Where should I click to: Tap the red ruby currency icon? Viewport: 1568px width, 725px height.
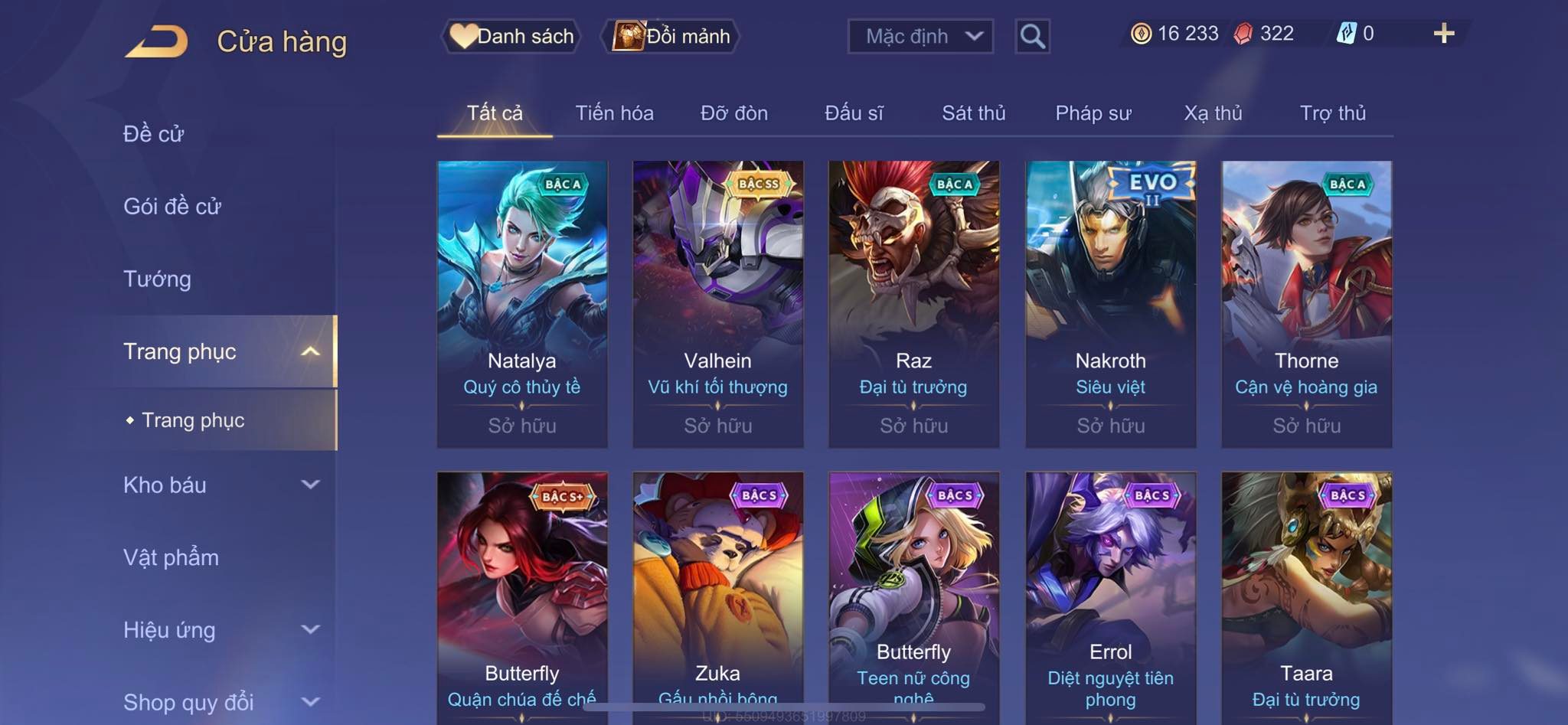pos(1243,34)
